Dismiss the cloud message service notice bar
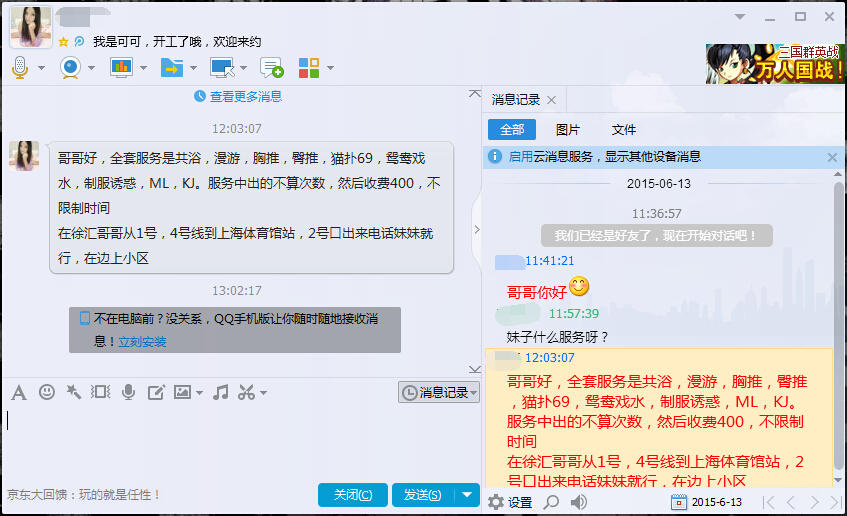Screen dimensions: 847x516 (832, 157)
